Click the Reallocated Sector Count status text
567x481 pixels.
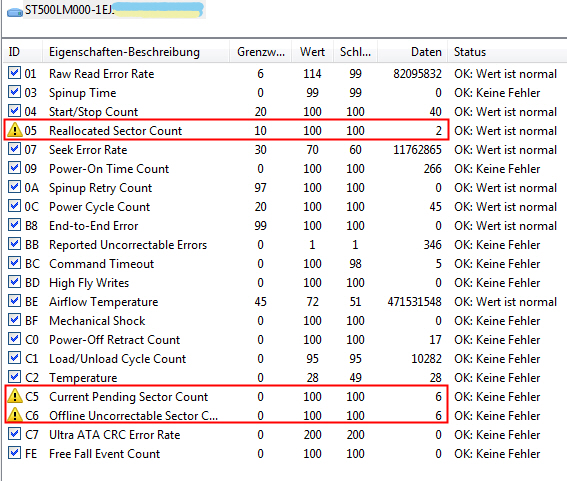[506, 131]
